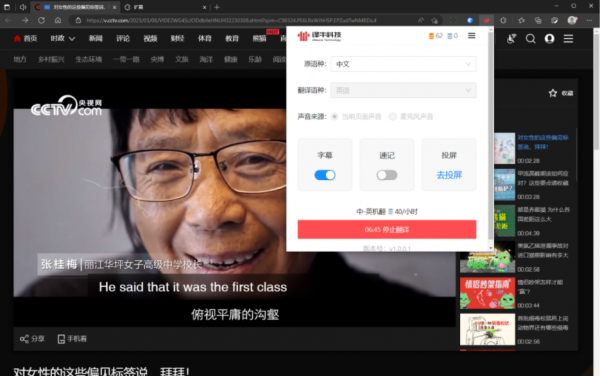
Task: Click the browser home button
Action: 58,20
